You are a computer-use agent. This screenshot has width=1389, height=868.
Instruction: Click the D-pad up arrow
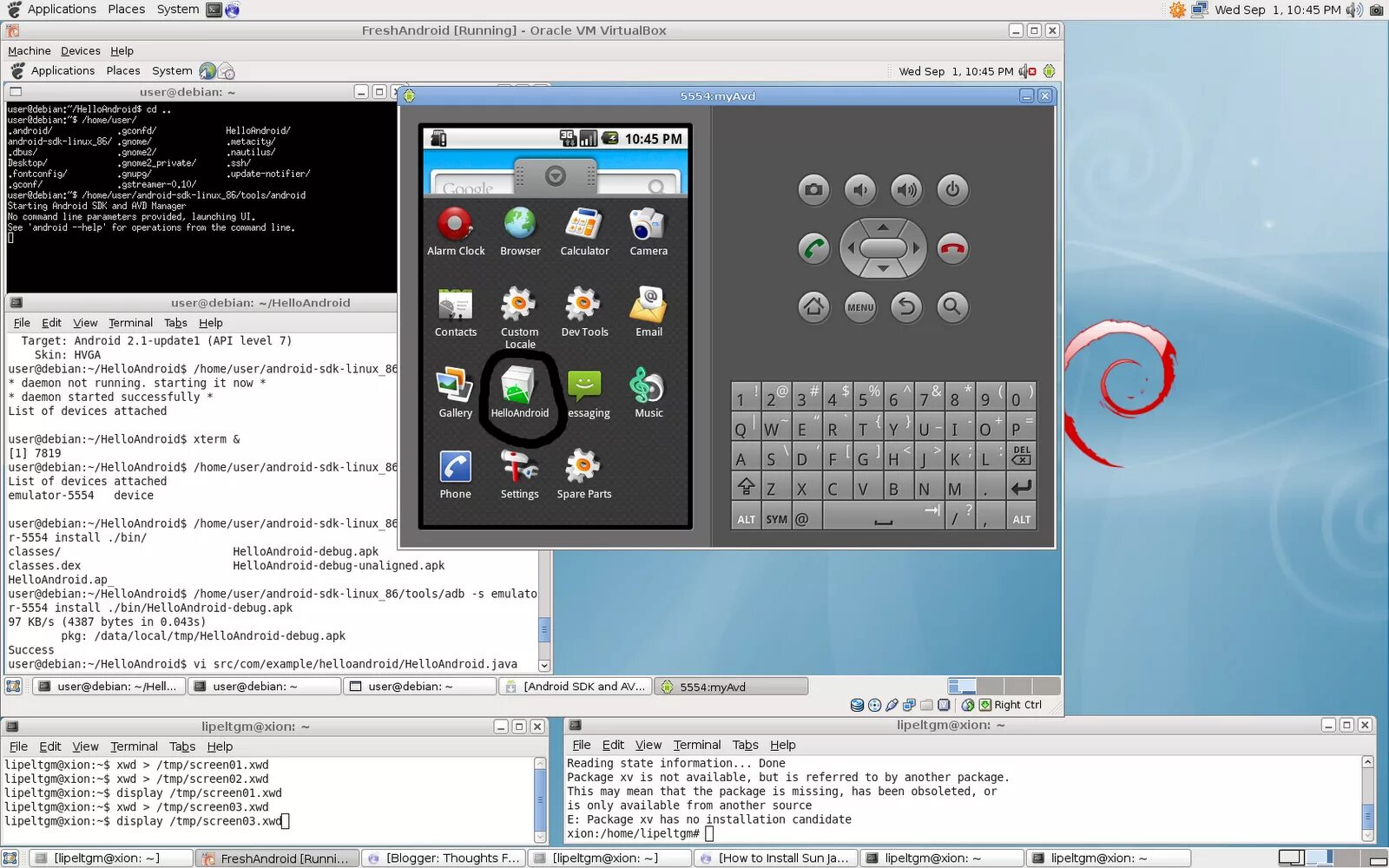[x=883, y=227]
